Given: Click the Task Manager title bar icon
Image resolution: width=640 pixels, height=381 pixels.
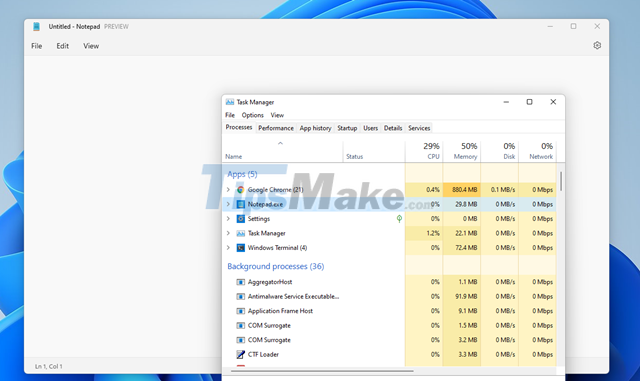Looking at the screenshot, I should [230, 102].
